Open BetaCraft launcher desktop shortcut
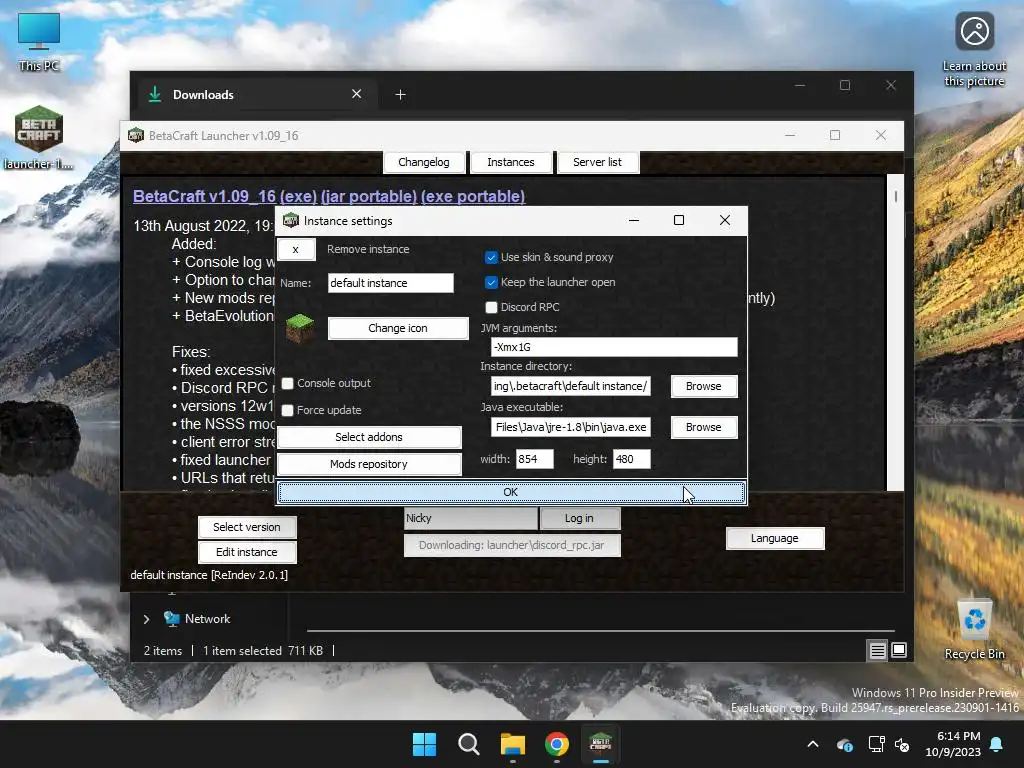 click(39, 137)
